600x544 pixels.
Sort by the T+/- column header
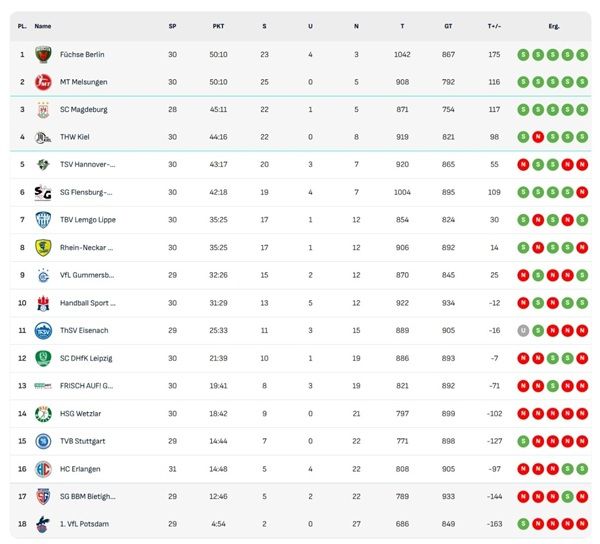coord(494,26)
